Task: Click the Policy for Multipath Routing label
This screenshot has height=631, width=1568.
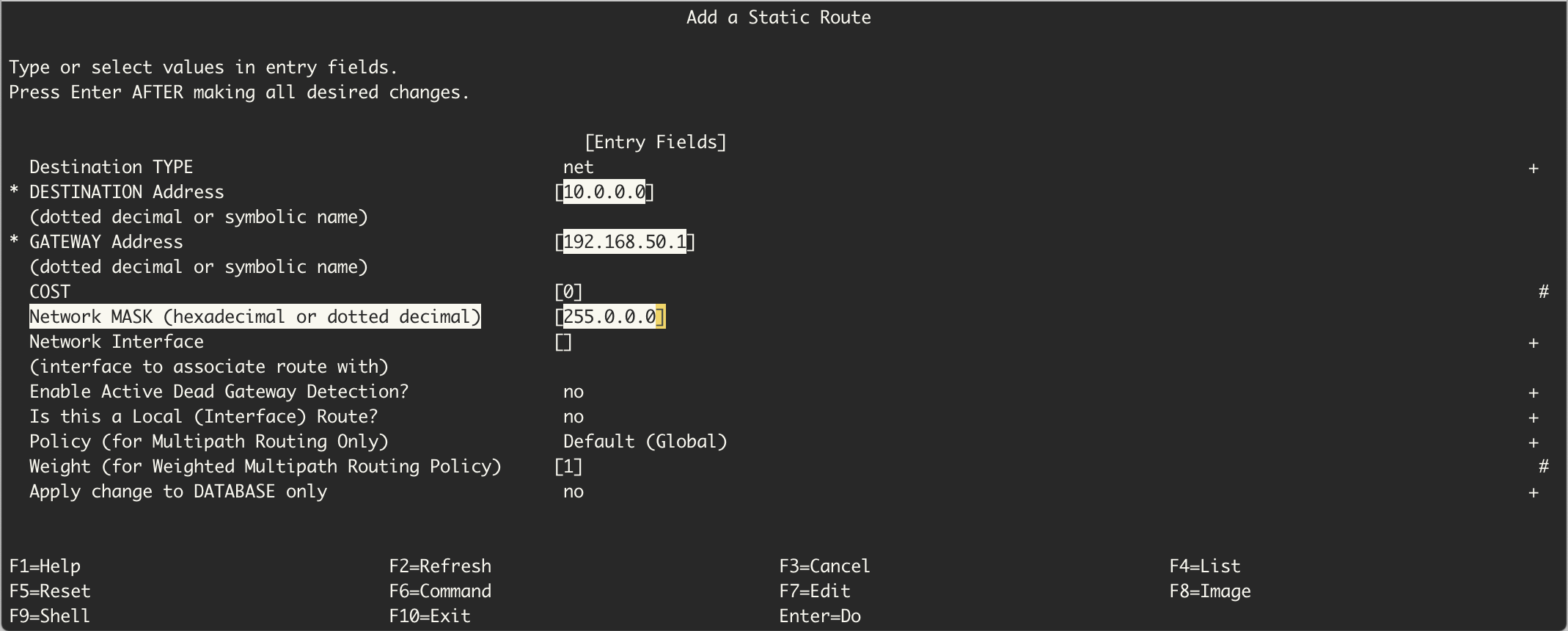Action: [x=209, y=442]
